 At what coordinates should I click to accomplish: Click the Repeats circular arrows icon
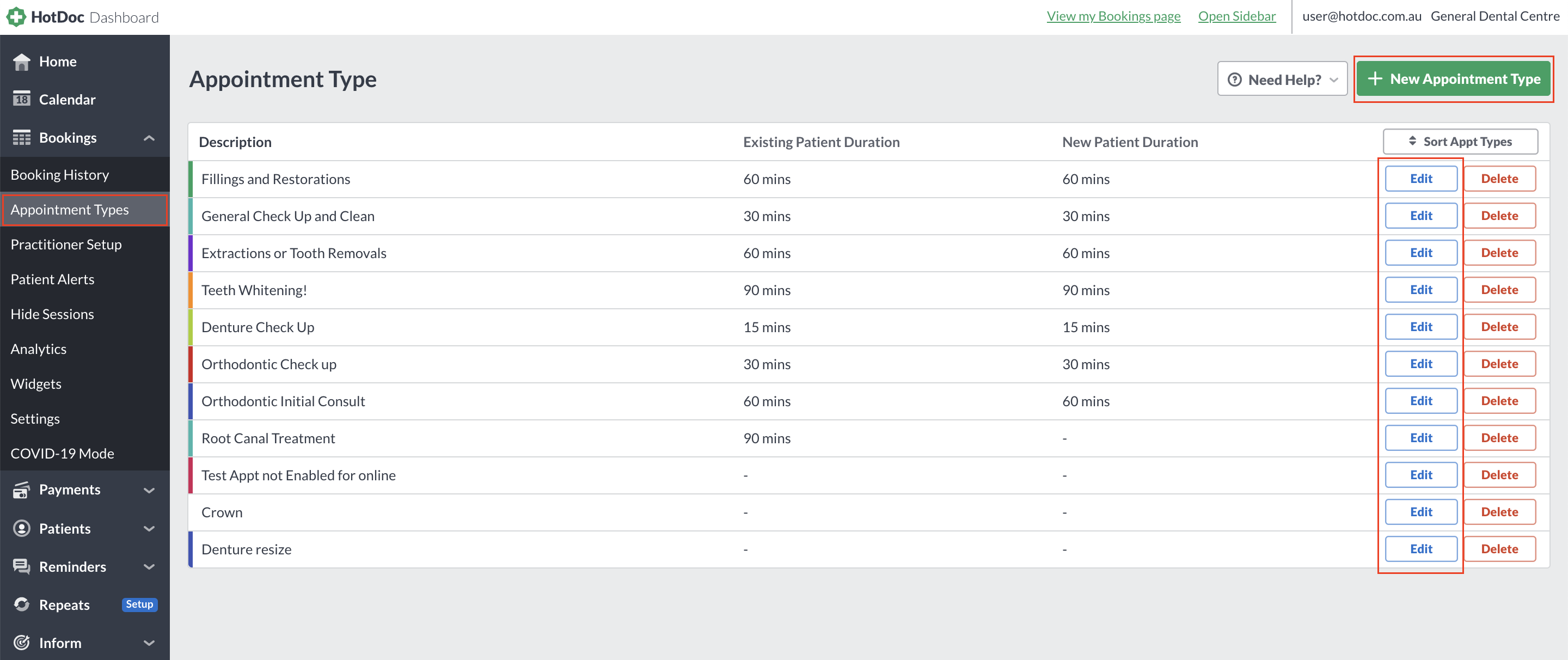[x=22, y=604]
